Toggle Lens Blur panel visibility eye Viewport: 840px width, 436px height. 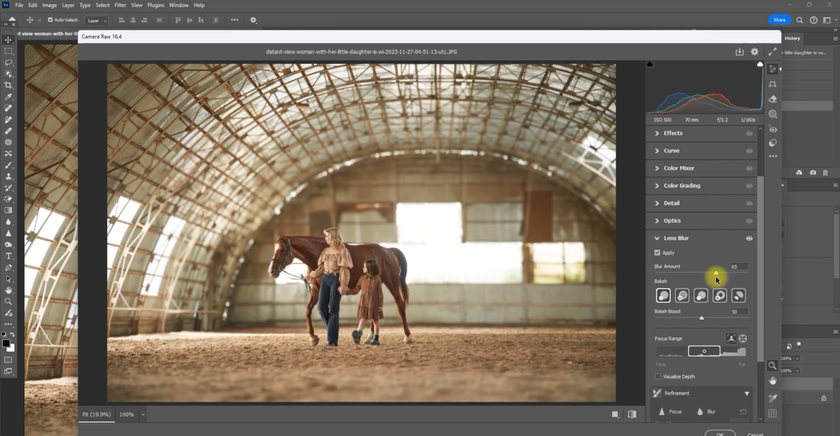tap(749, 238)
